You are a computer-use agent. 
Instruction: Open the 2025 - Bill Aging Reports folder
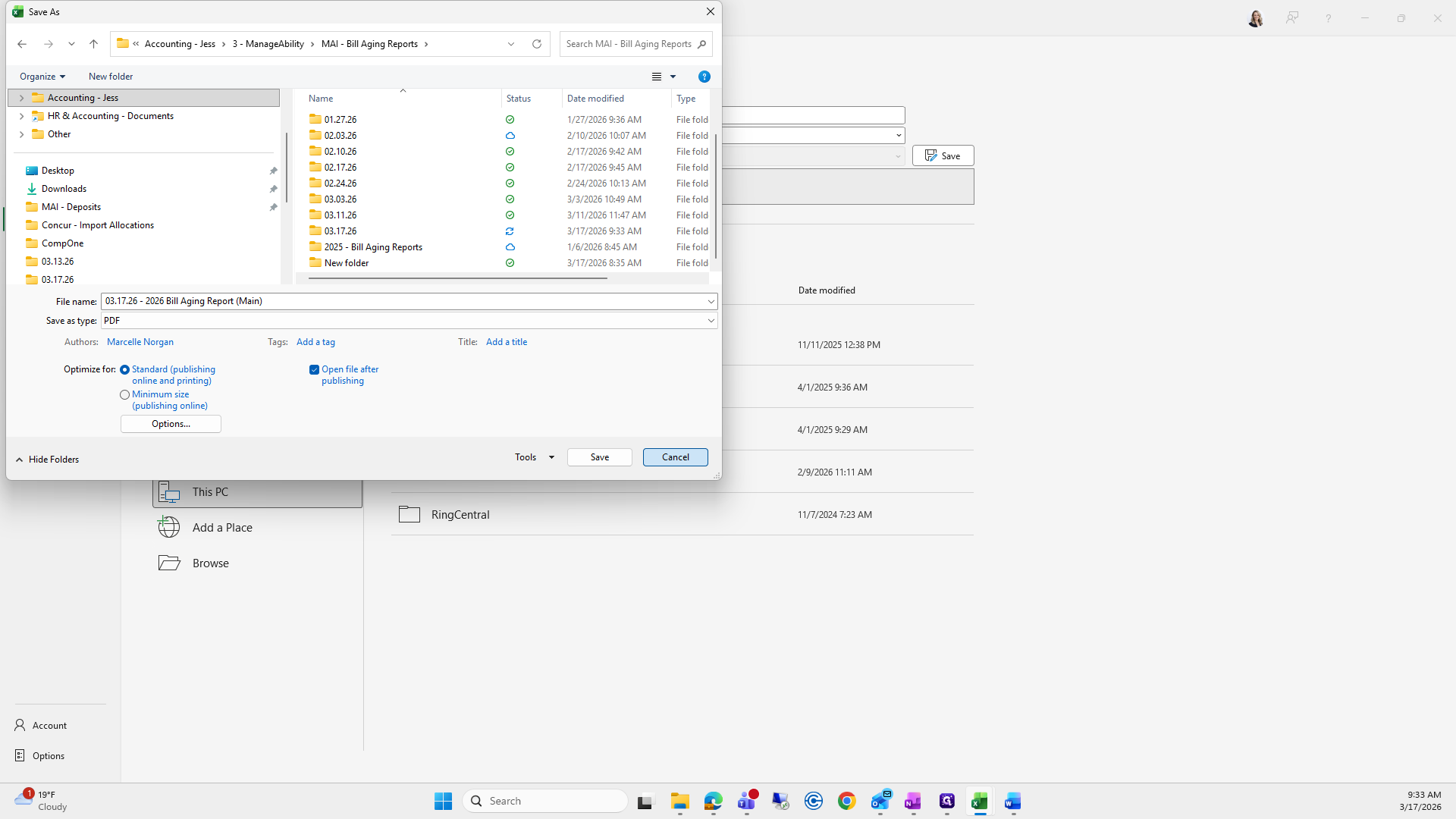(373, 247)
